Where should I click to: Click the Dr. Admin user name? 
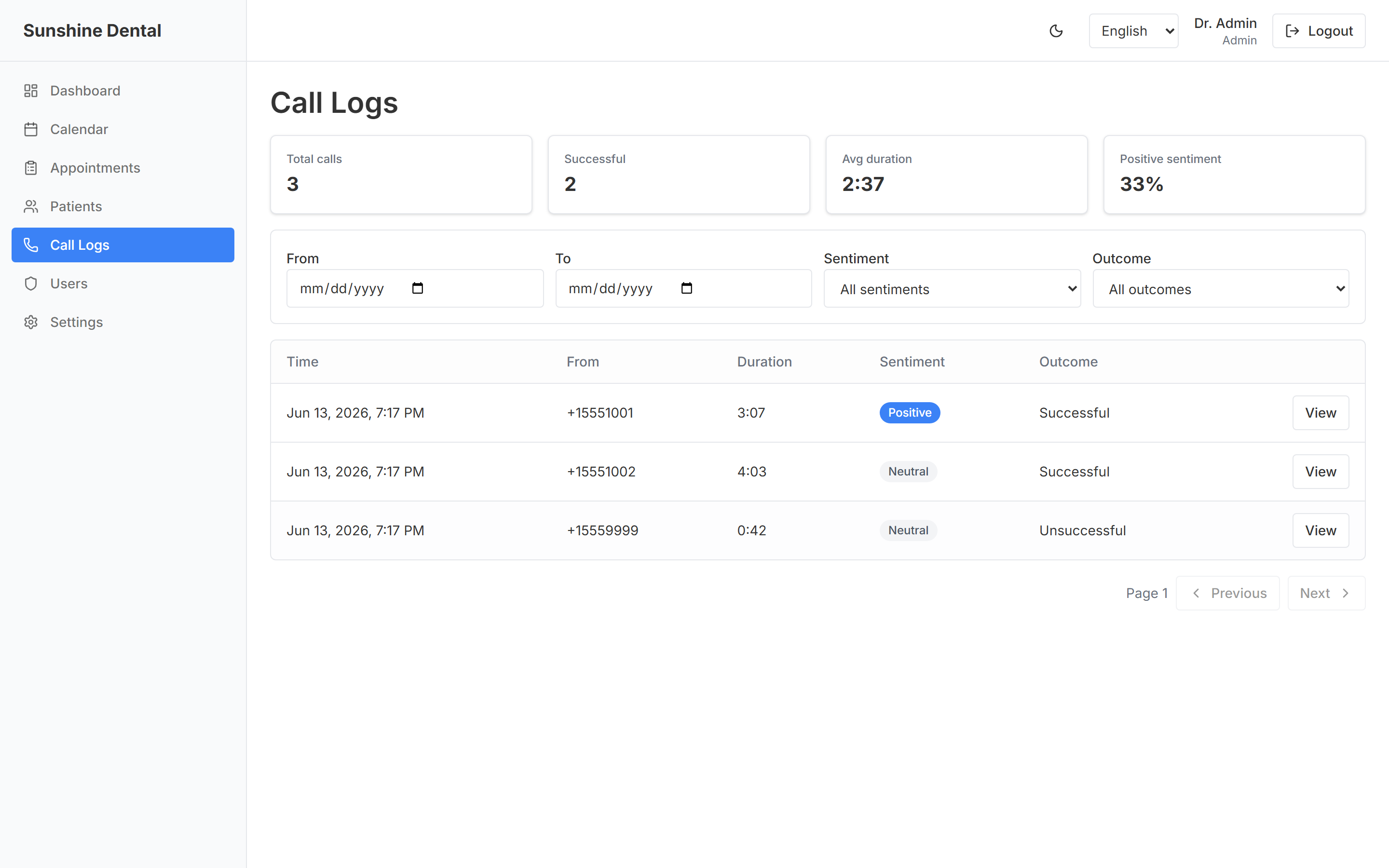click(1226, 23)
